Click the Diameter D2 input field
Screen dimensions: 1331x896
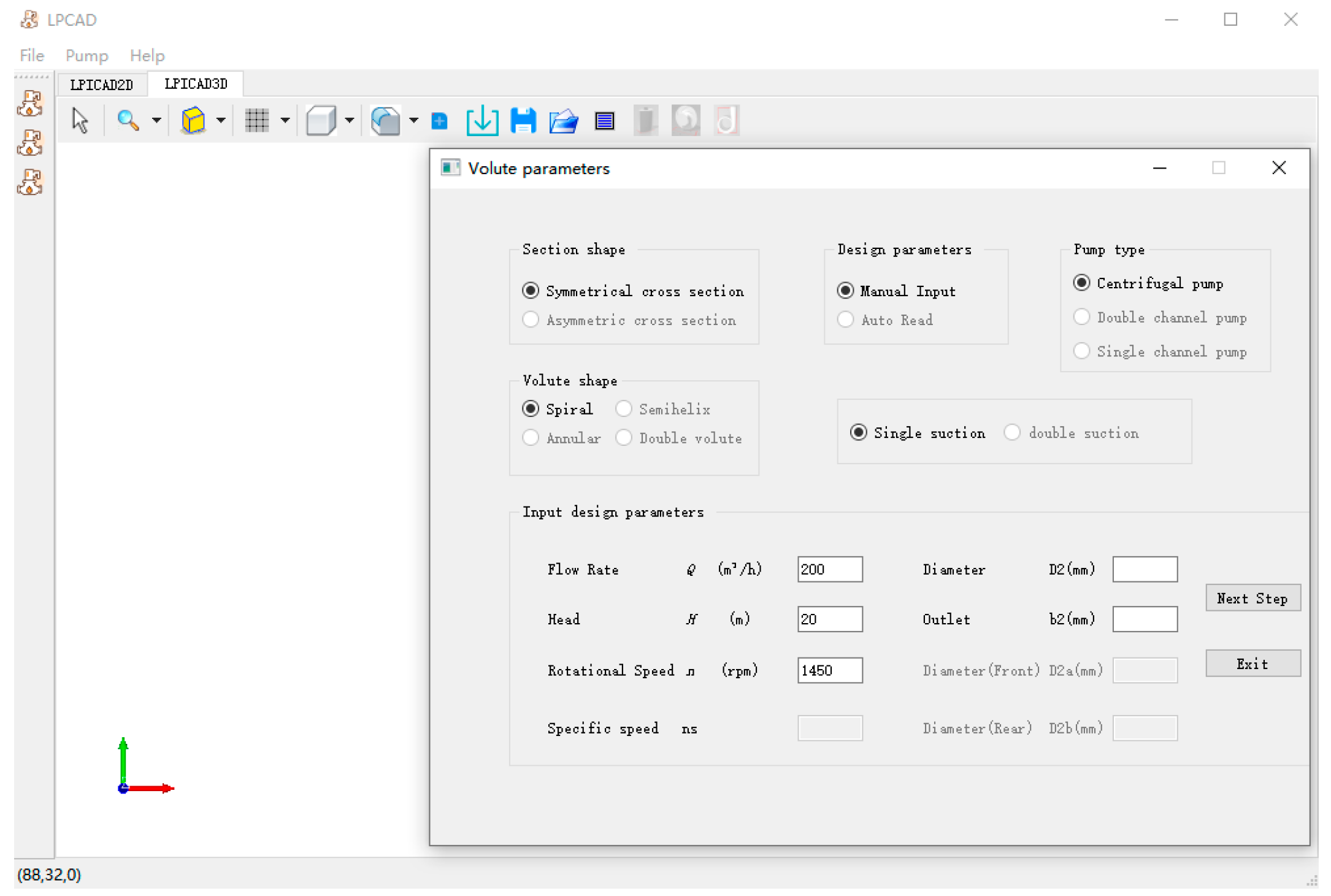coord(1144,569)
